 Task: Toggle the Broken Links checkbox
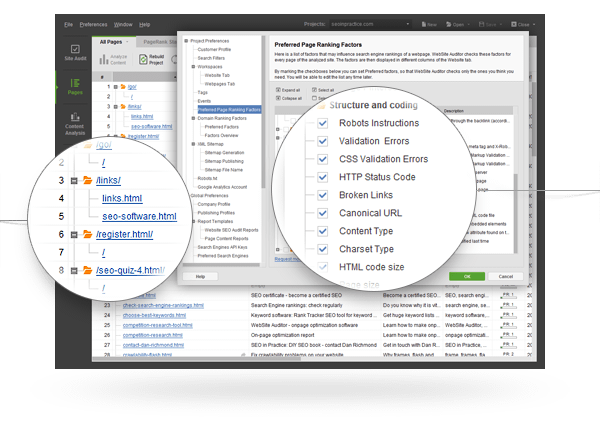point(323,195)
